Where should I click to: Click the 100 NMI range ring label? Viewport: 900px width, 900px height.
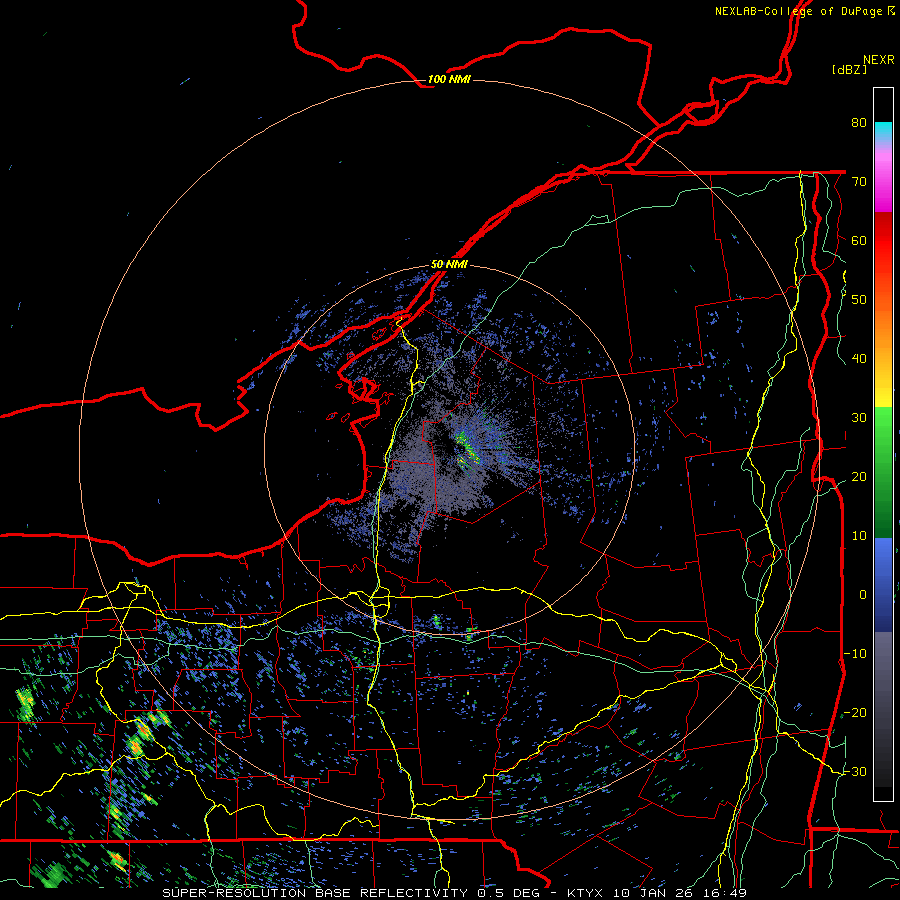point(449,79)
